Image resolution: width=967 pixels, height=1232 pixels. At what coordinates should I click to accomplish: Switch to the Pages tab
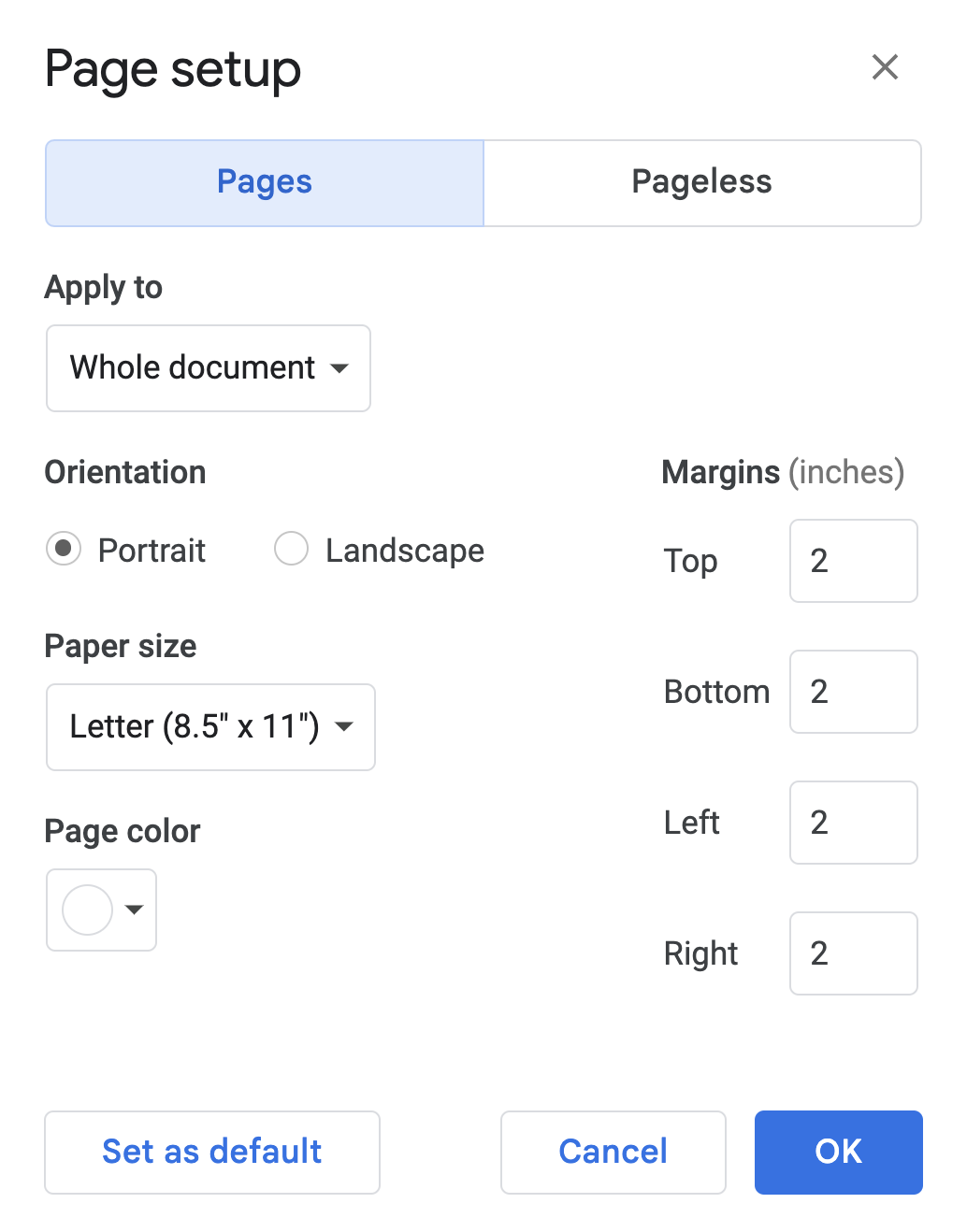tap(265, 183)
